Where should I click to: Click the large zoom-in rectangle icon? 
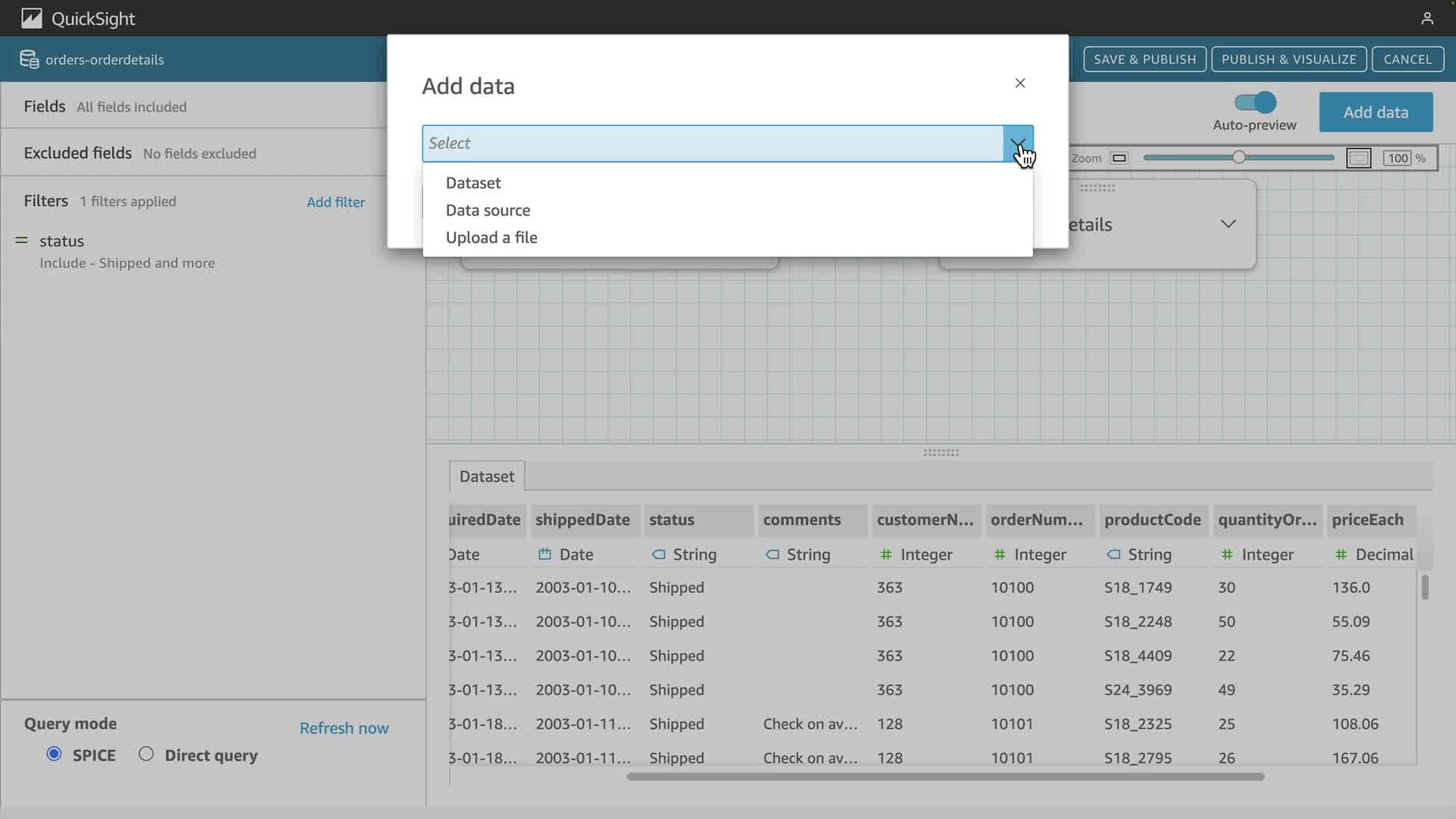point(1358,158)
